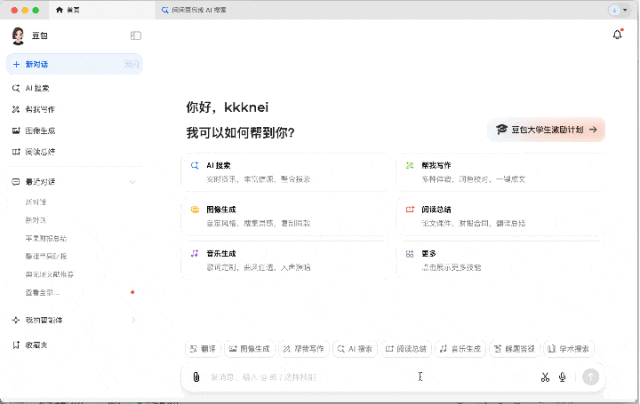Select the 音乐生成 card
Image resolution: width=640 pixels, height=404 pixels.
285,260
